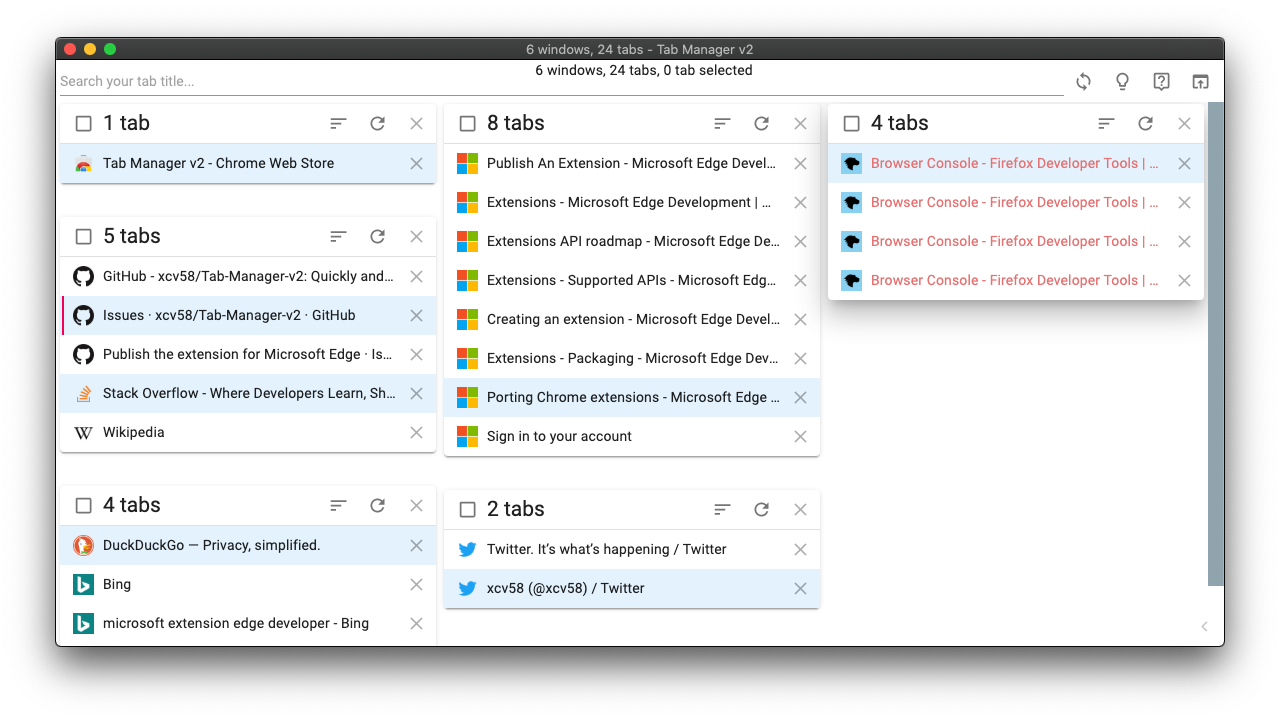Open DuckDuckGo — Privacy, simplified tab
1280x720 pixels.
coord(248,545)
